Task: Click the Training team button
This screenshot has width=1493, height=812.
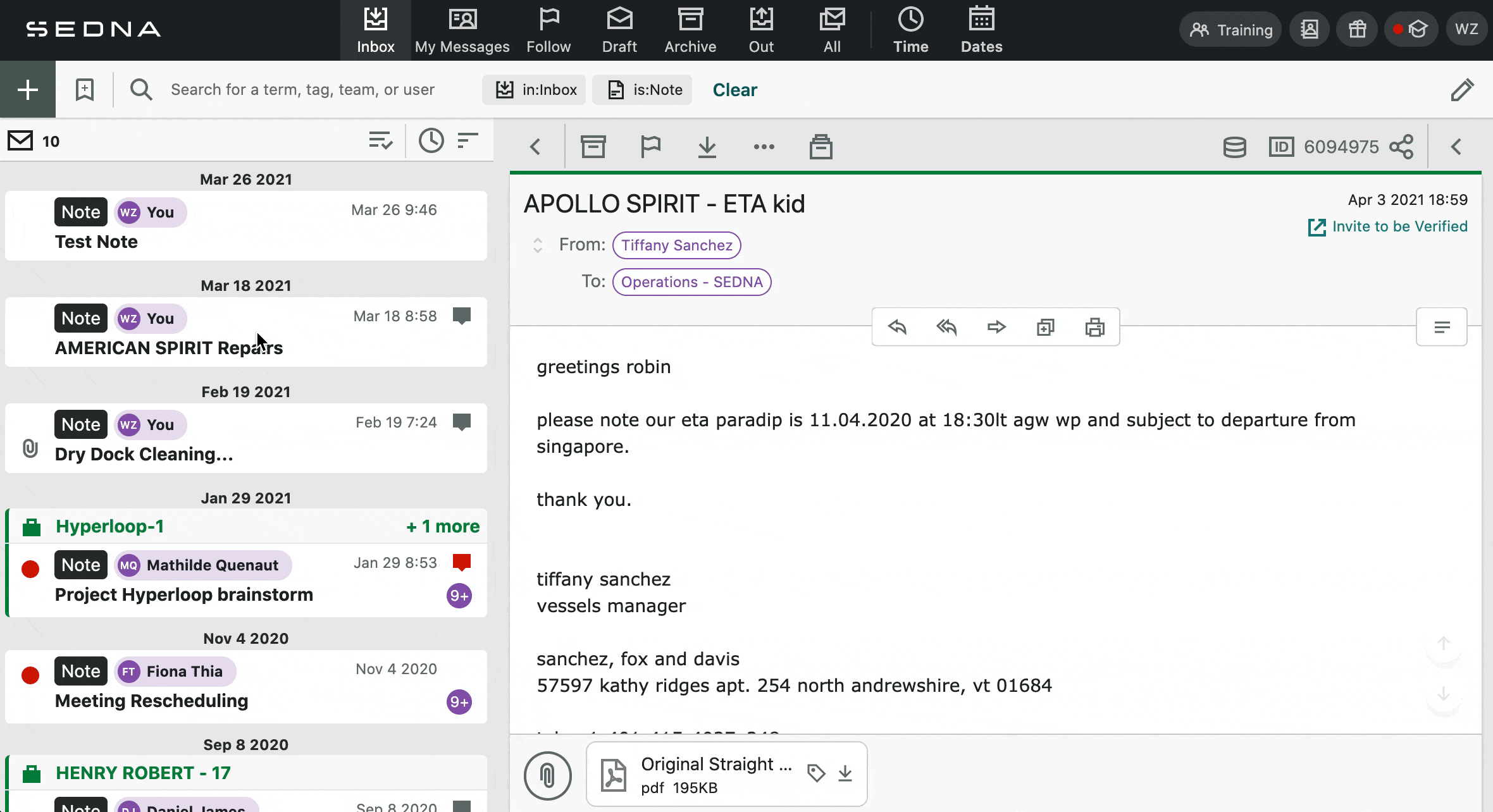Action: pyautogui.click(x=1230, y=30)
